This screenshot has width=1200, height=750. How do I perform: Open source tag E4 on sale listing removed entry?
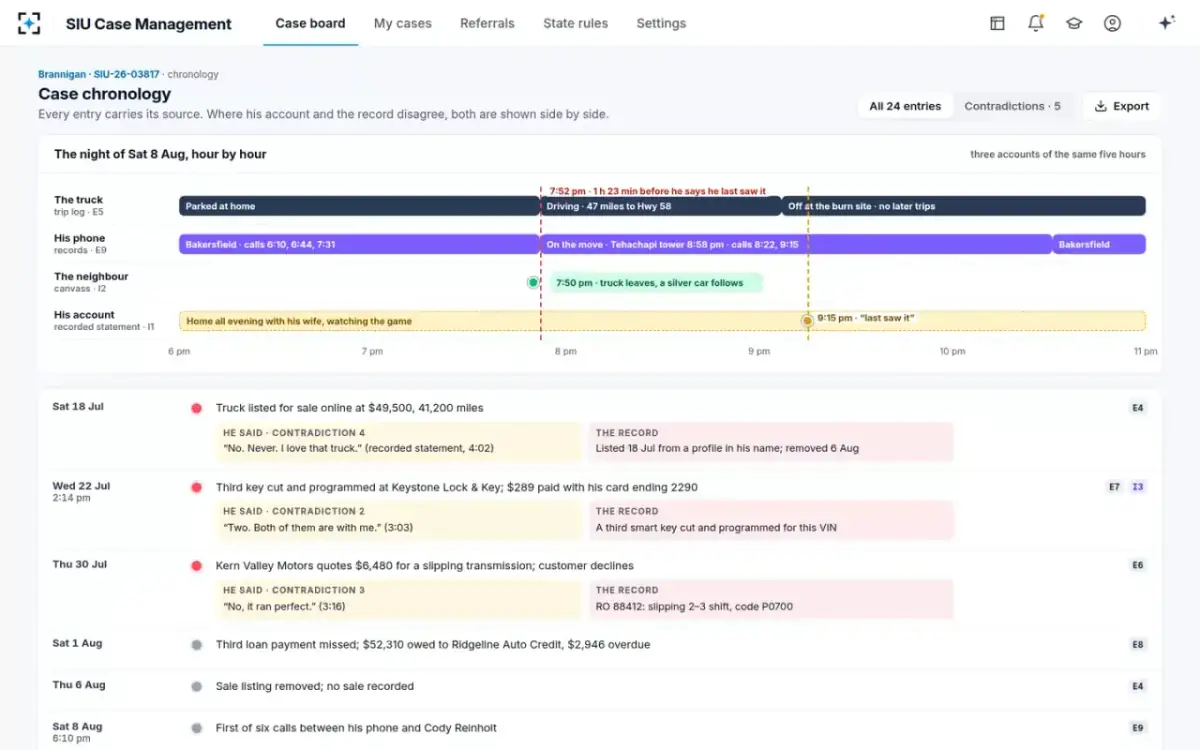point(1138,687)
